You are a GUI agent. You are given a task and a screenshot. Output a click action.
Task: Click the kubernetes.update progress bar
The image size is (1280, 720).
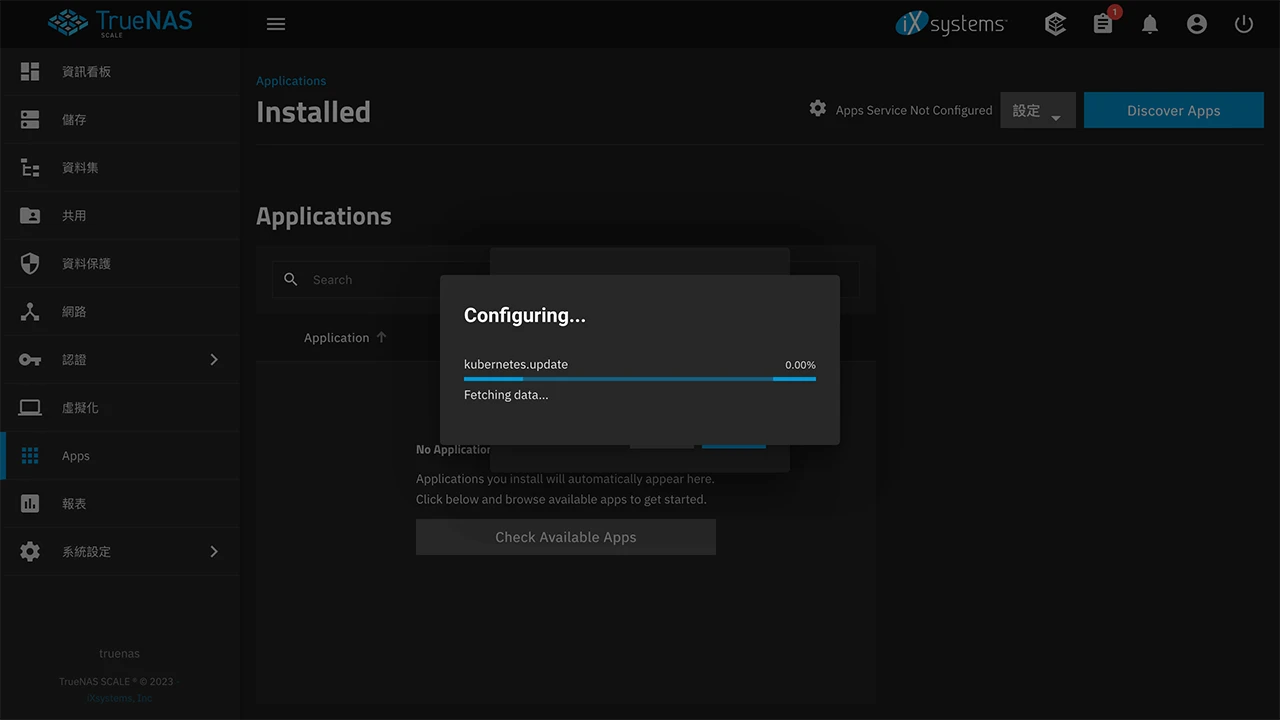click(640, 379)
